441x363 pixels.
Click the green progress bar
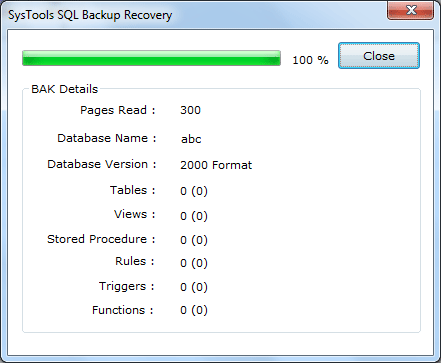(x=151, y=58)
